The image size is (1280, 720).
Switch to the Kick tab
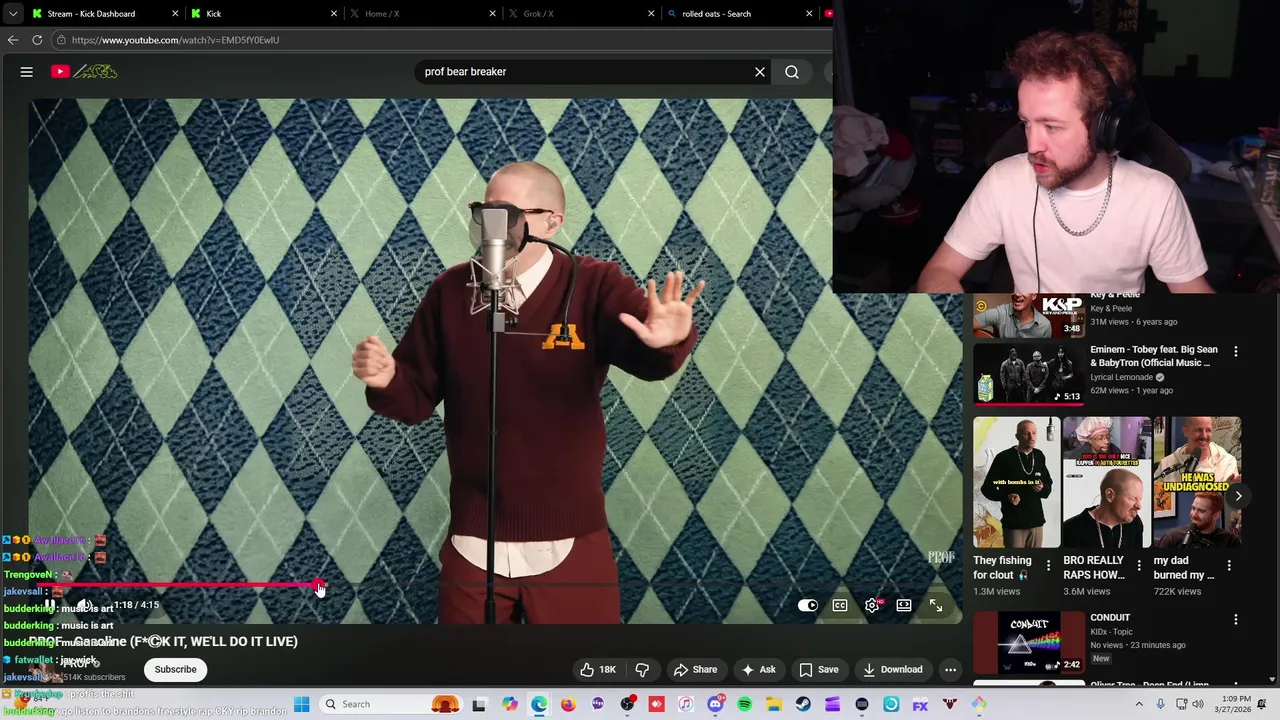pos(265,14)
